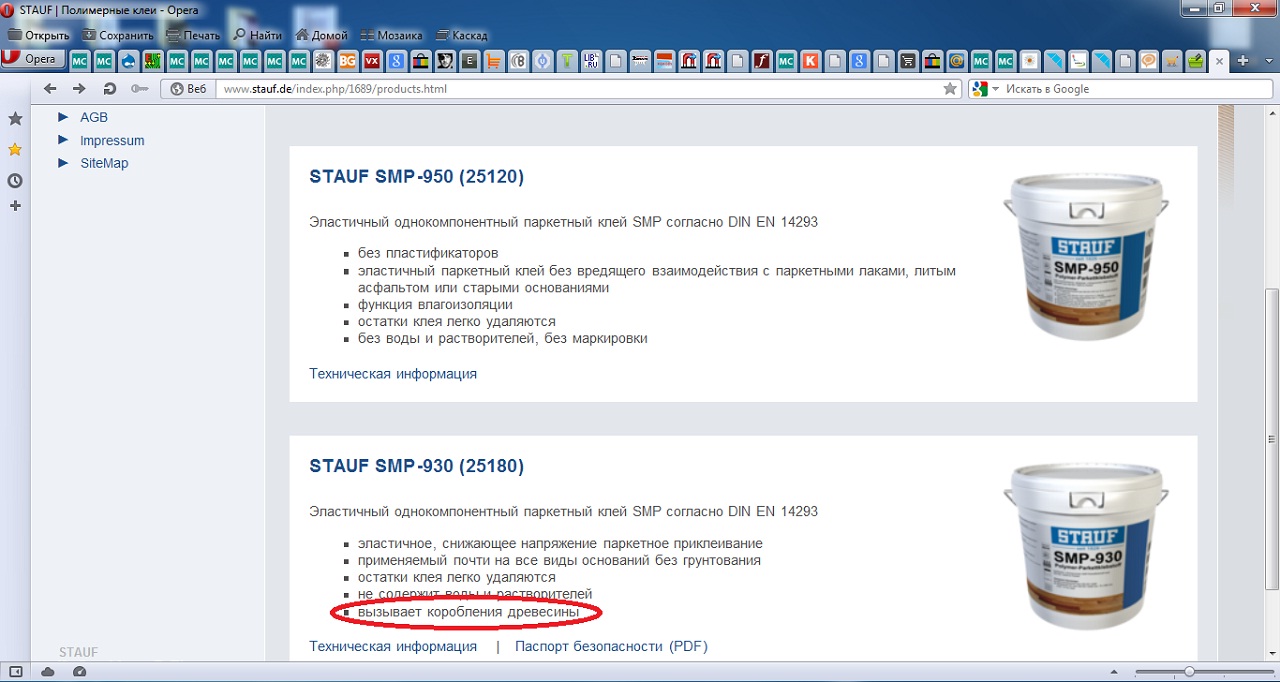Click the yellow star sidebar panel icon
1280x682 pixels.
[x=15, y=150]
